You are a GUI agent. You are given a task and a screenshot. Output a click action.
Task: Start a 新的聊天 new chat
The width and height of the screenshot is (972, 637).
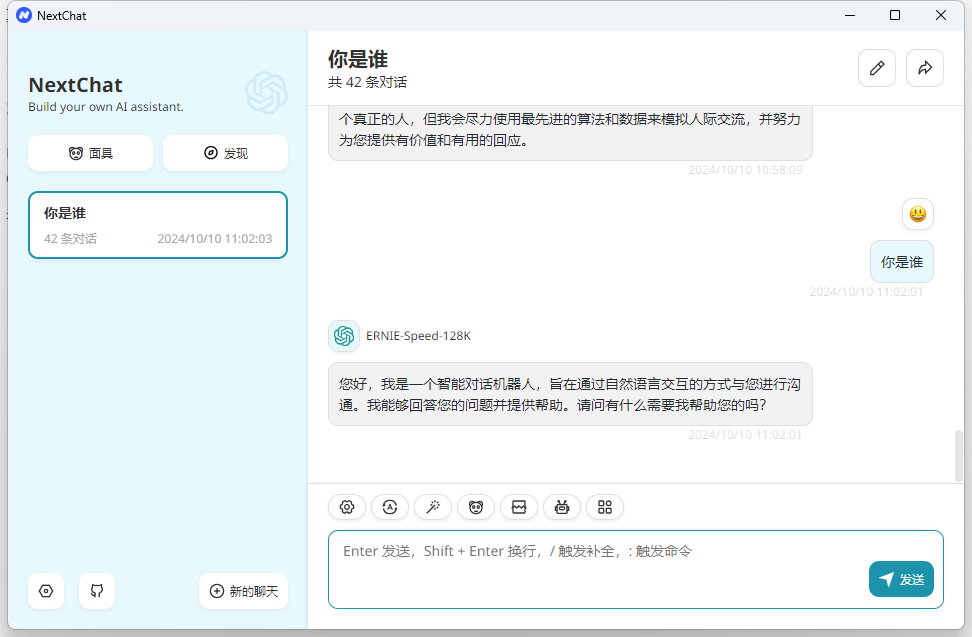pos(244,591)
